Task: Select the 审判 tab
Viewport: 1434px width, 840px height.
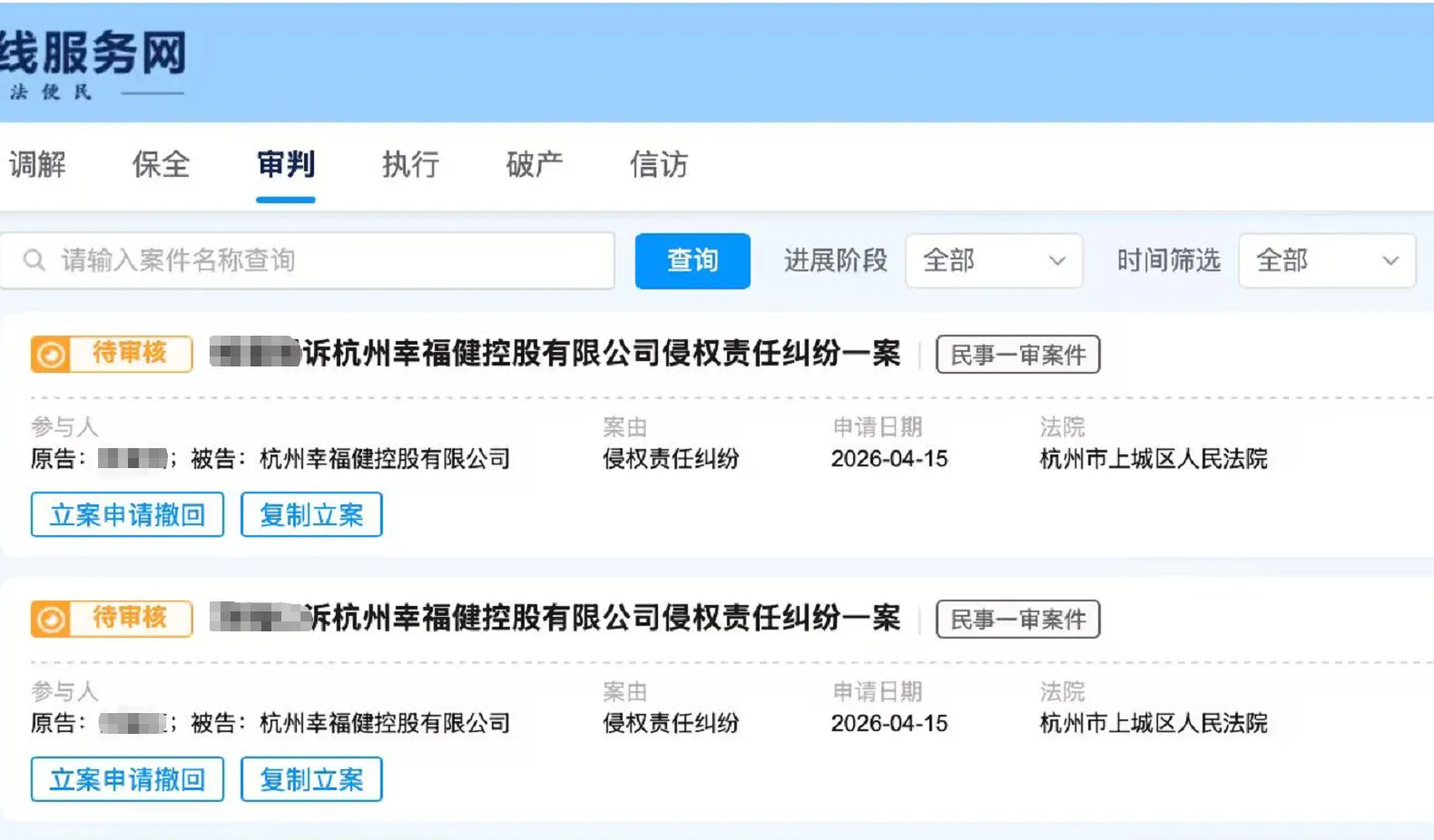Action: [286, 164]
